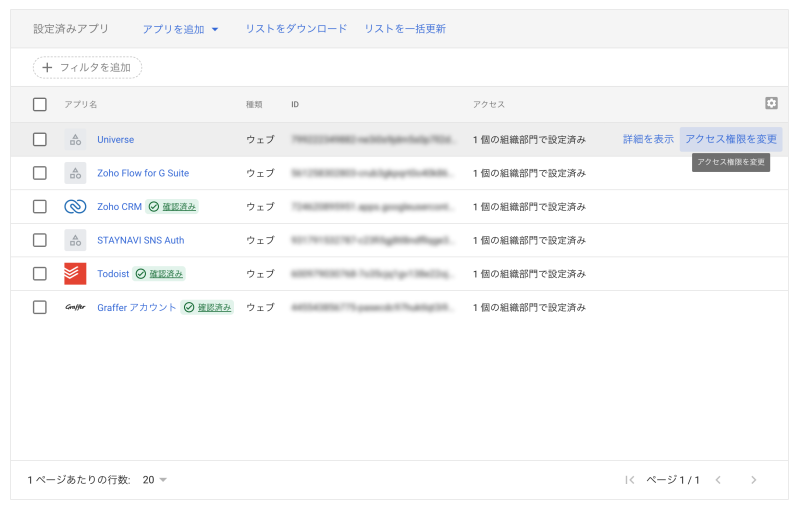Click the verified checkmark beside Graffer アカウント
Viewport: 800px width, 509px height.
[189, 308]
